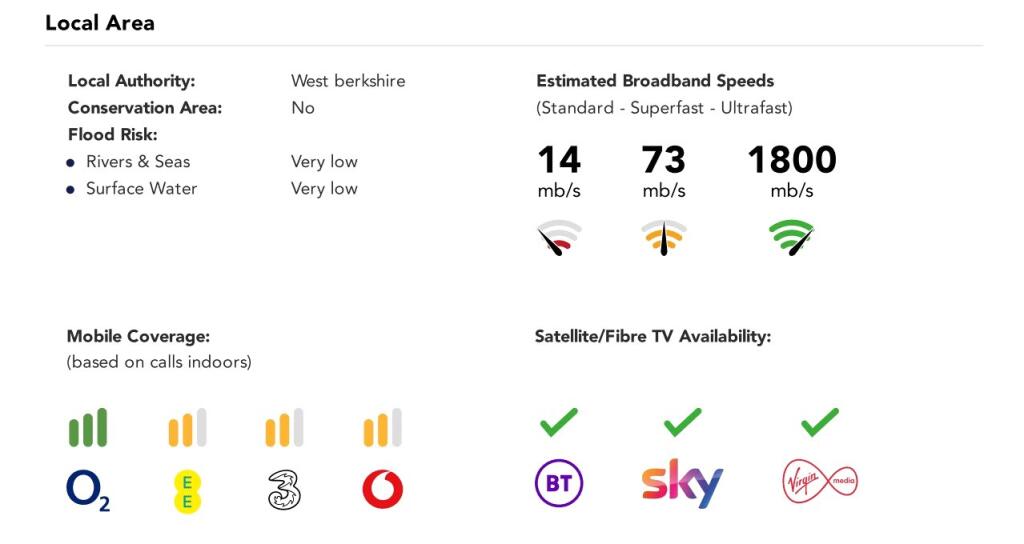The image size is (1024, 544).
Task: Click the Three network logo
Action: pos(284,490)
